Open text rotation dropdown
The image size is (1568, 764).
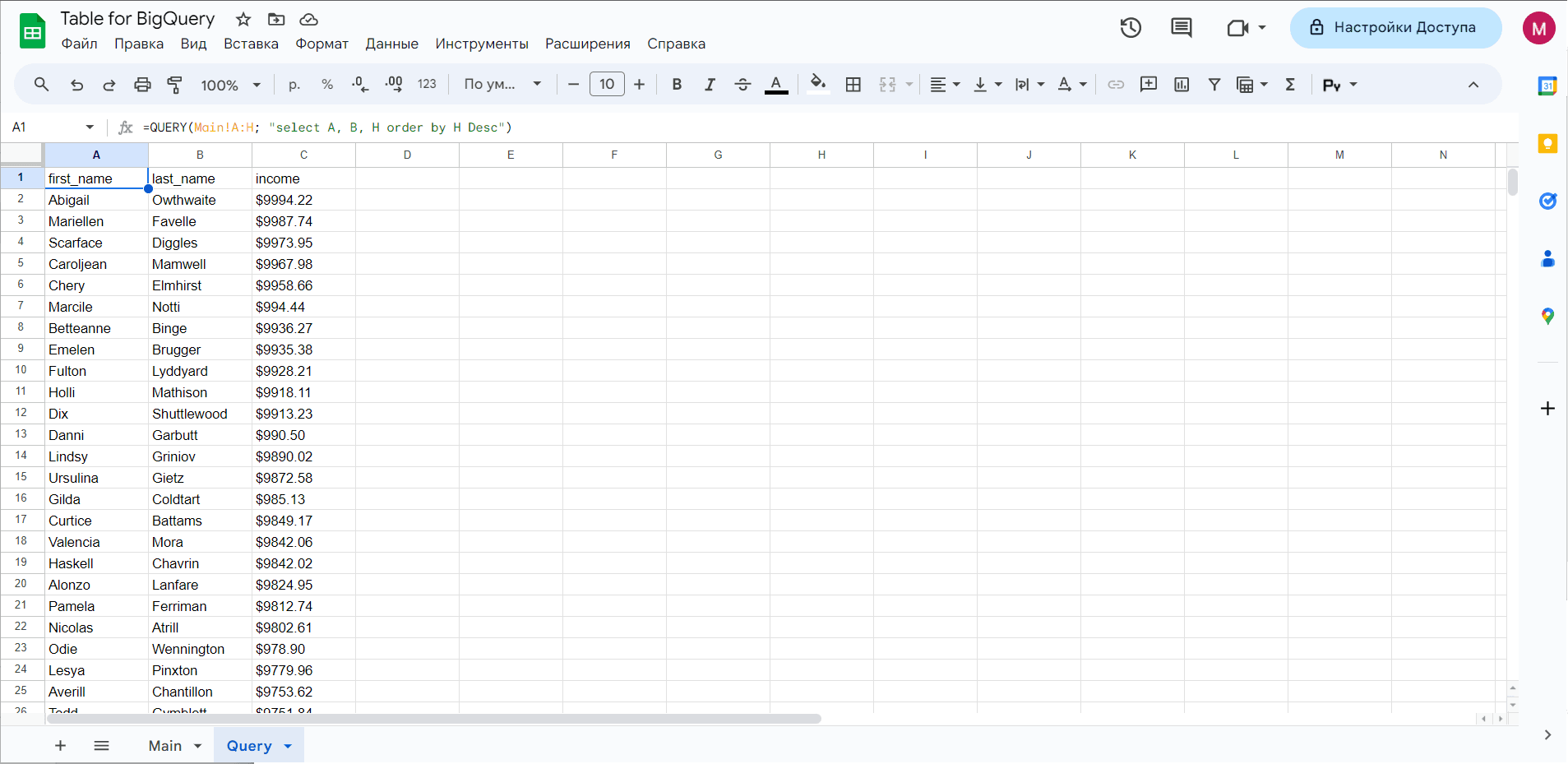point(1072,84)
